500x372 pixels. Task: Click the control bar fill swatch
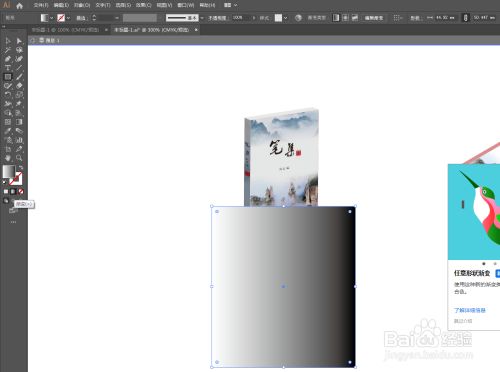click(44, 18)
